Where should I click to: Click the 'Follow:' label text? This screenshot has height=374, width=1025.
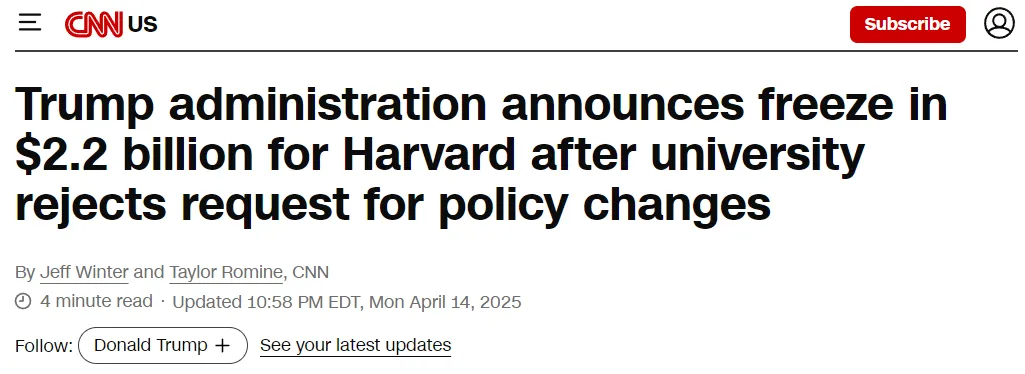(44, 346)
